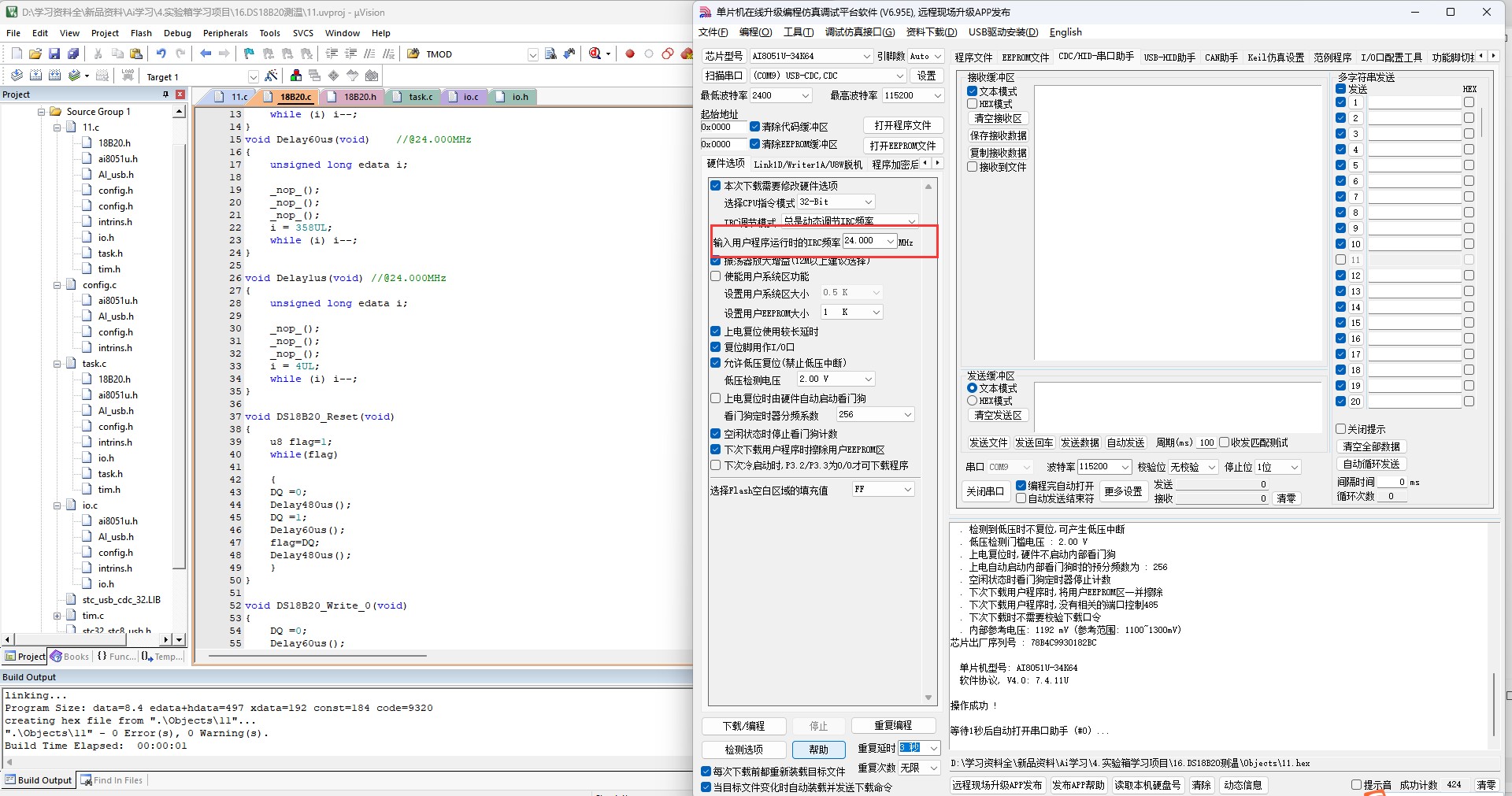
Task: Click the 打开程序文件 button
Action: (x=902, y=126)
